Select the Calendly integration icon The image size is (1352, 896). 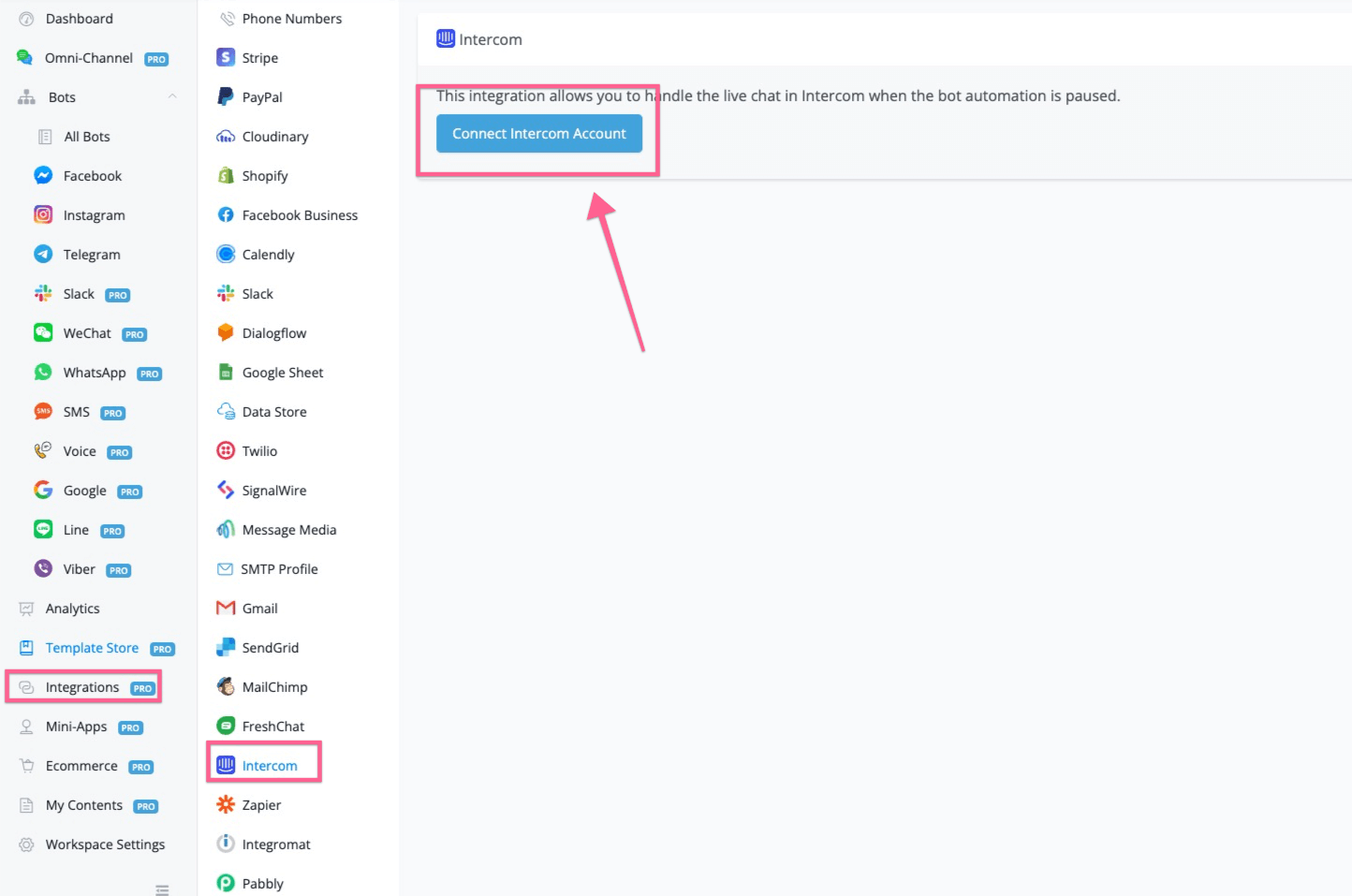coord(226,254)
